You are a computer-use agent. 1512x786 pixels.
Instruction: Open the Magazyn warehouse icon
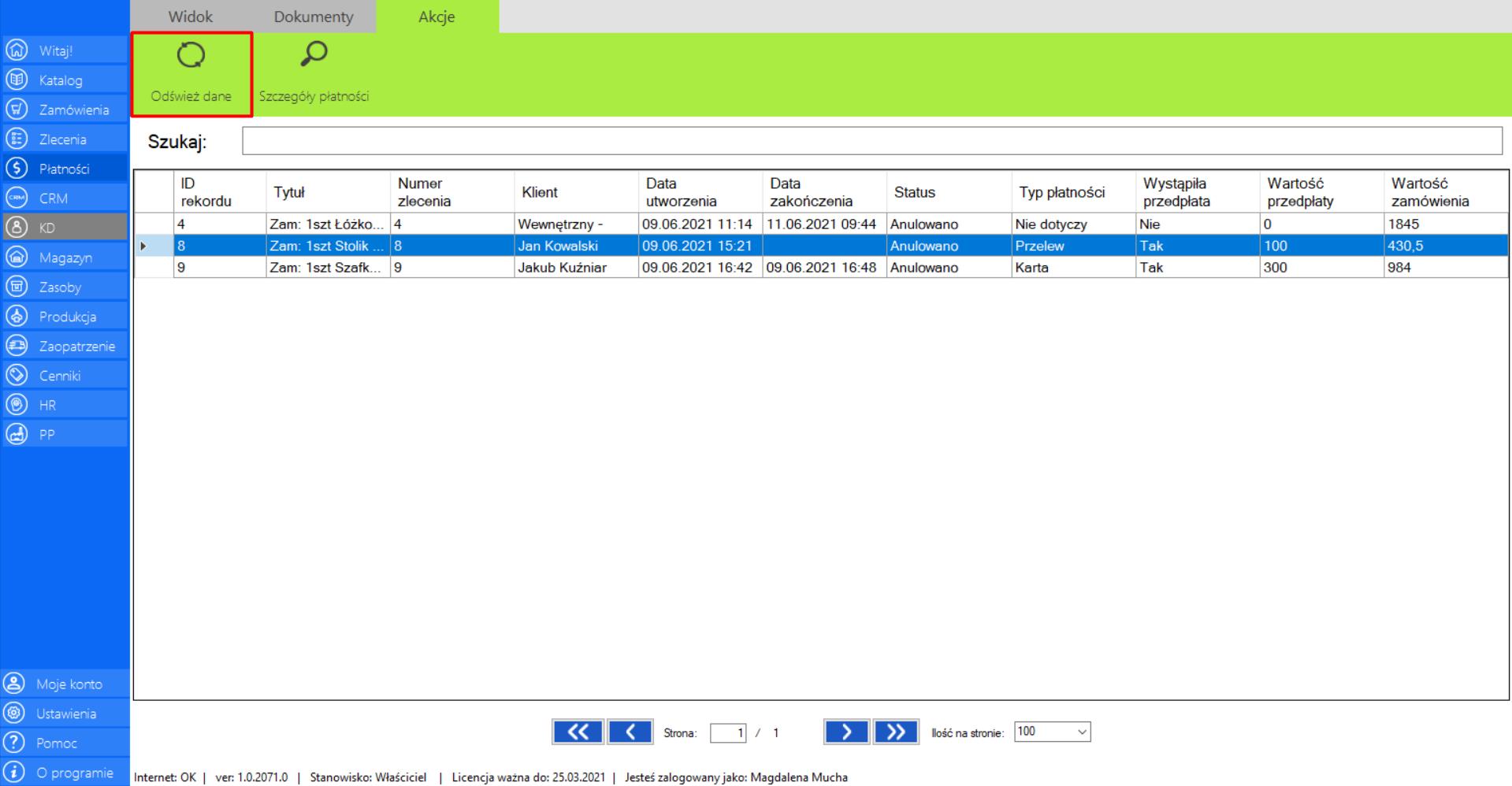(16, 257)
